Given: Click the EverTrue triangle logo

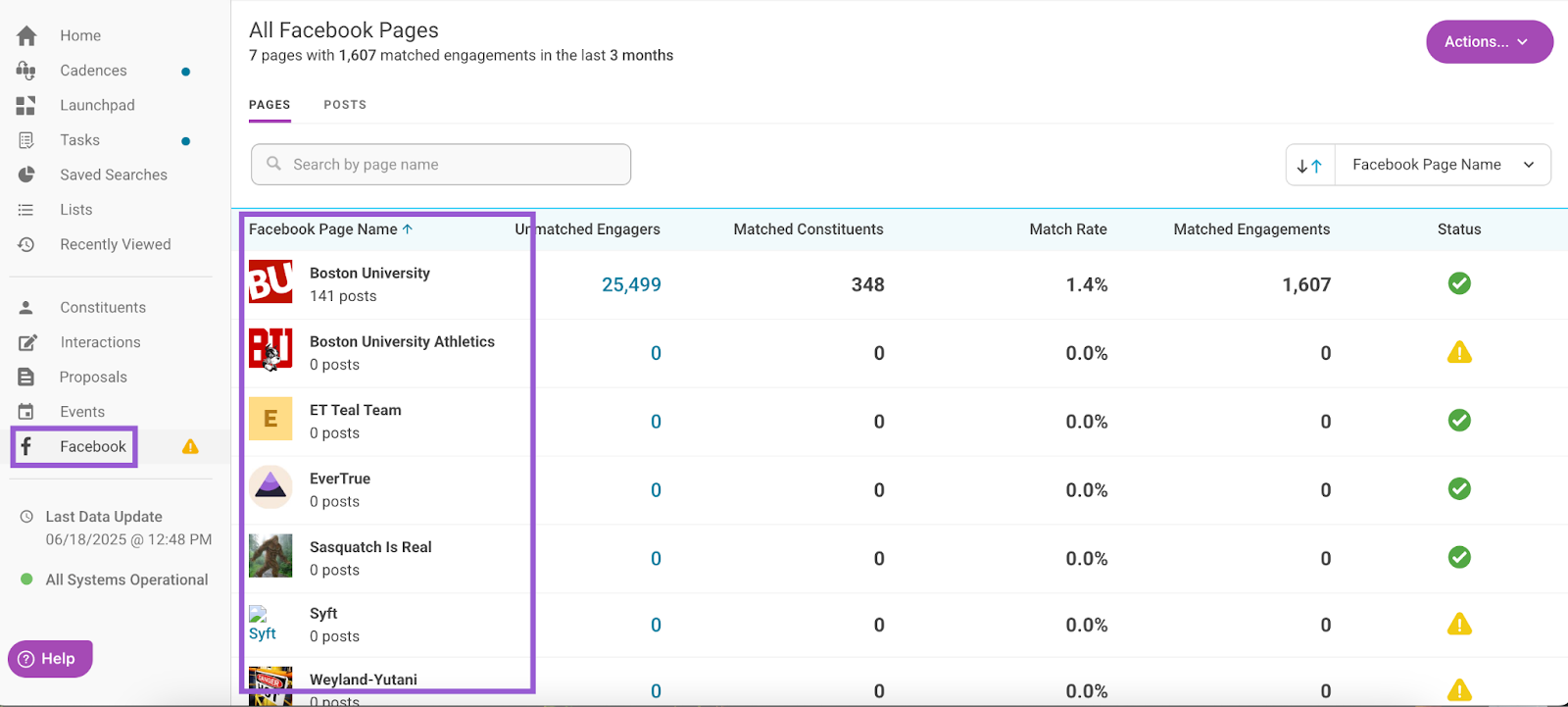Looking at the screenshot, I should tap(270, 487).
